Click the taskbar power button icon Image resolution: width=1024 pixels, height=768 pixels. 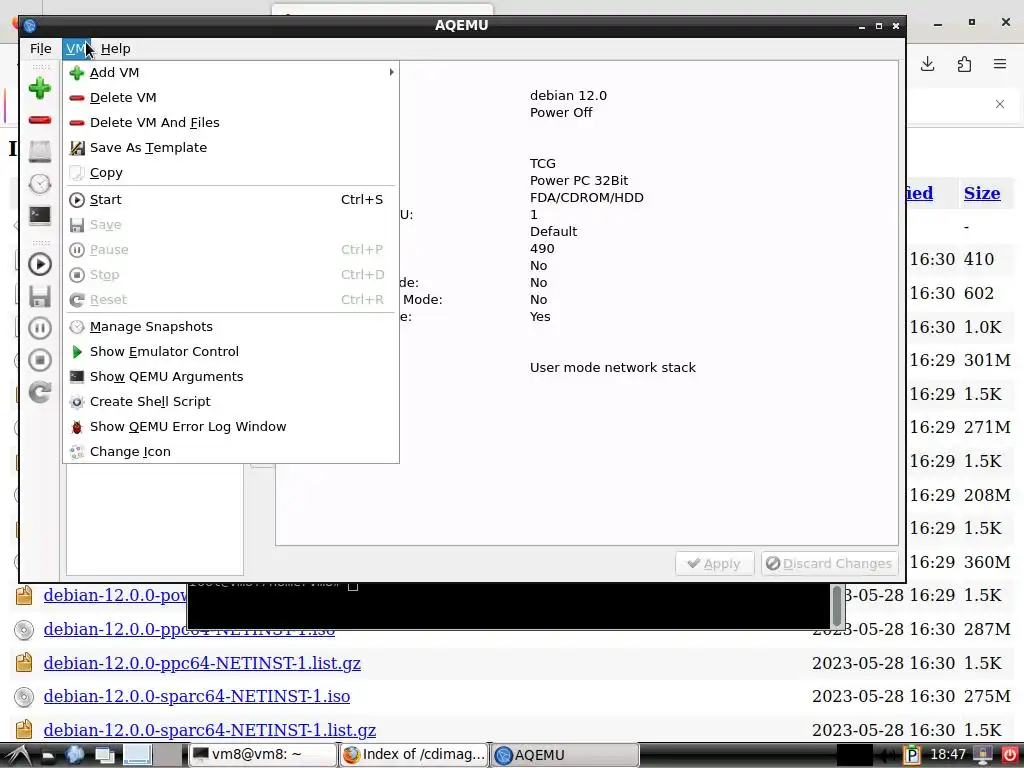(x=1009, y=755)
